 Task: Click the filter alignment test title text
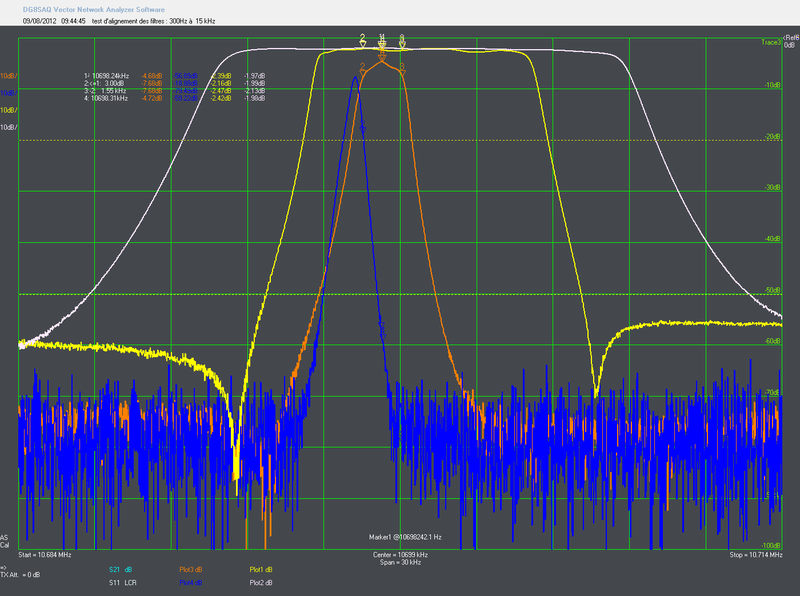pos(152,20)
